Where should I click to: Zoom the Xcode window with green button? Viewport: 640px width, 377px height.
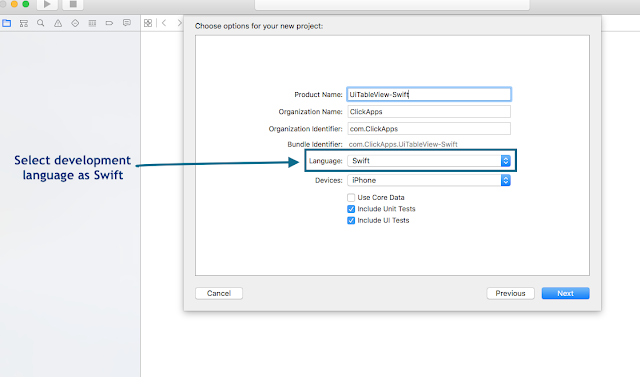coord(26,4)
